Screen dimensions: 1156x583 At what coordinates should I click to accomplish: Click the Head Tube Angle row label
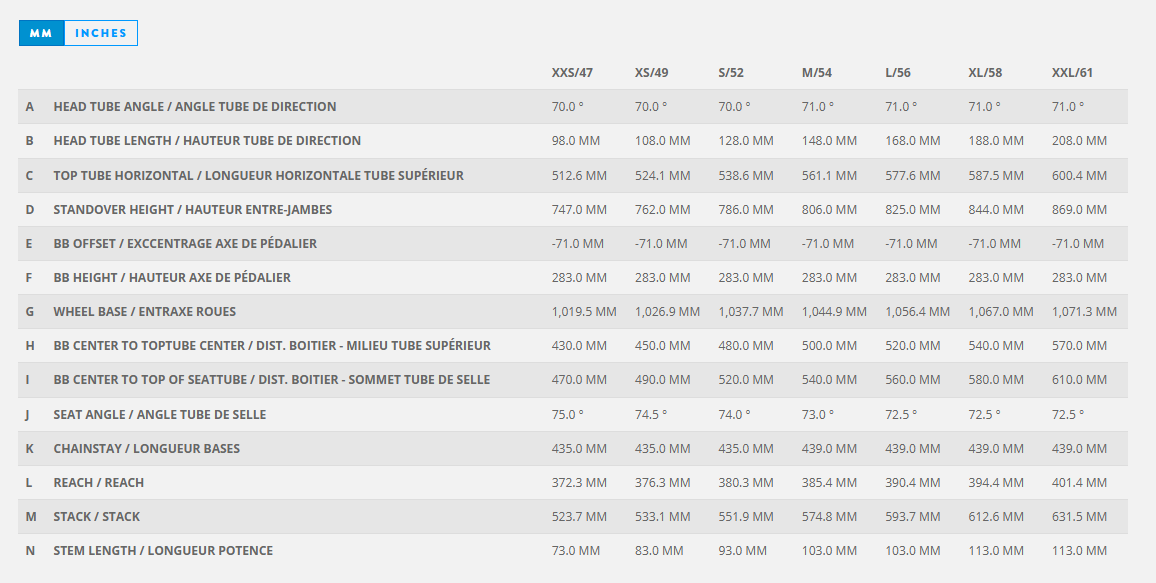coord(195,107)
